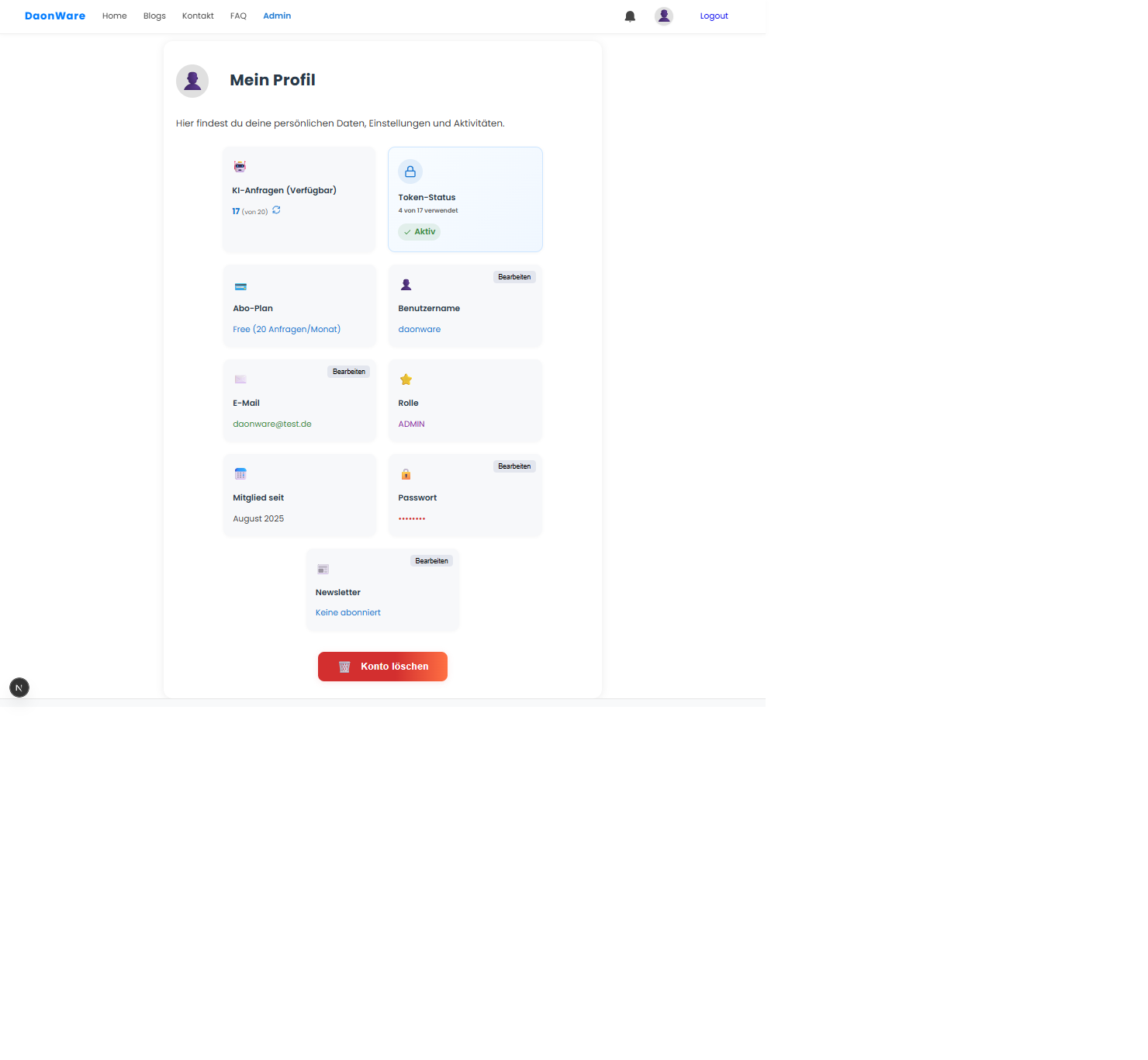Screen dimensions: 1148x1060
Task: Click the Aktiv status badge
Action: tap(420, 231)
